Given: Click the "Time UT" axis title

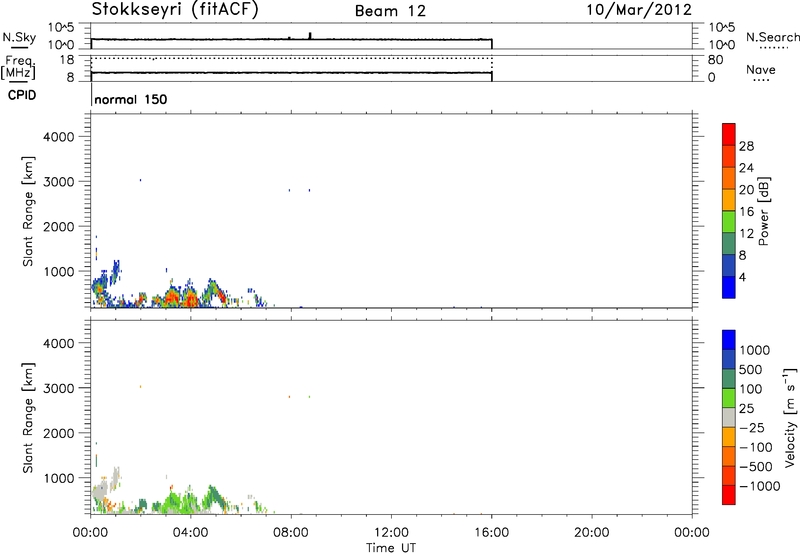Looking at the screenshot, I should pyautogui.click(x=391, y=548).
